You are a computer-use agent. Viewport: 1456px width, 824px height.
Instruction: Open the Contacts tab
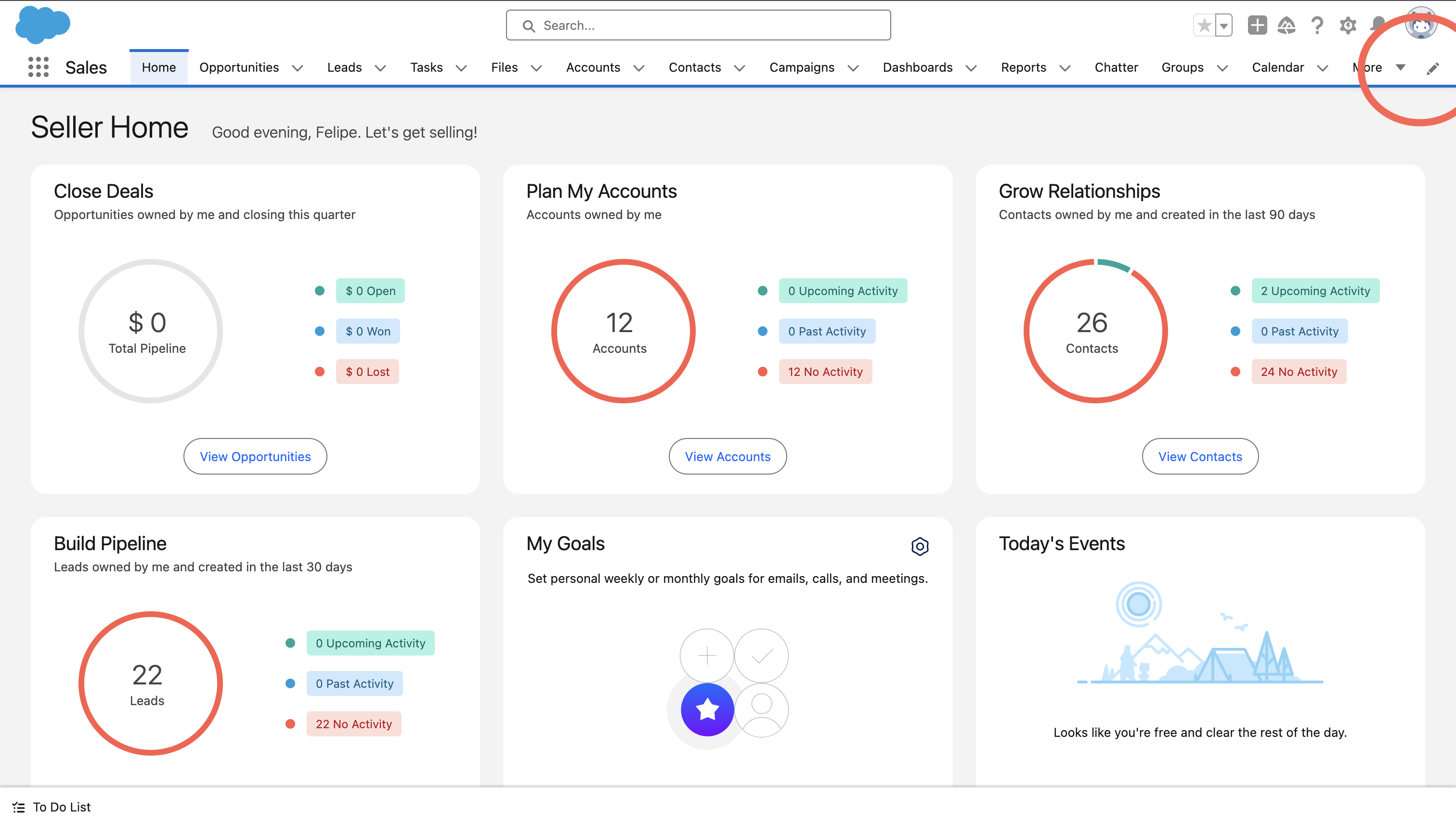pos(695,67)
